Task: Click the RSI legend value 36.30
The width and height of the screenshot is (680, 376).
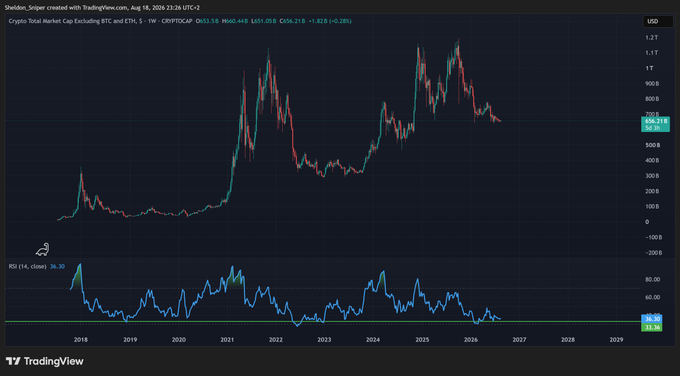Action: tap(57, 266)
